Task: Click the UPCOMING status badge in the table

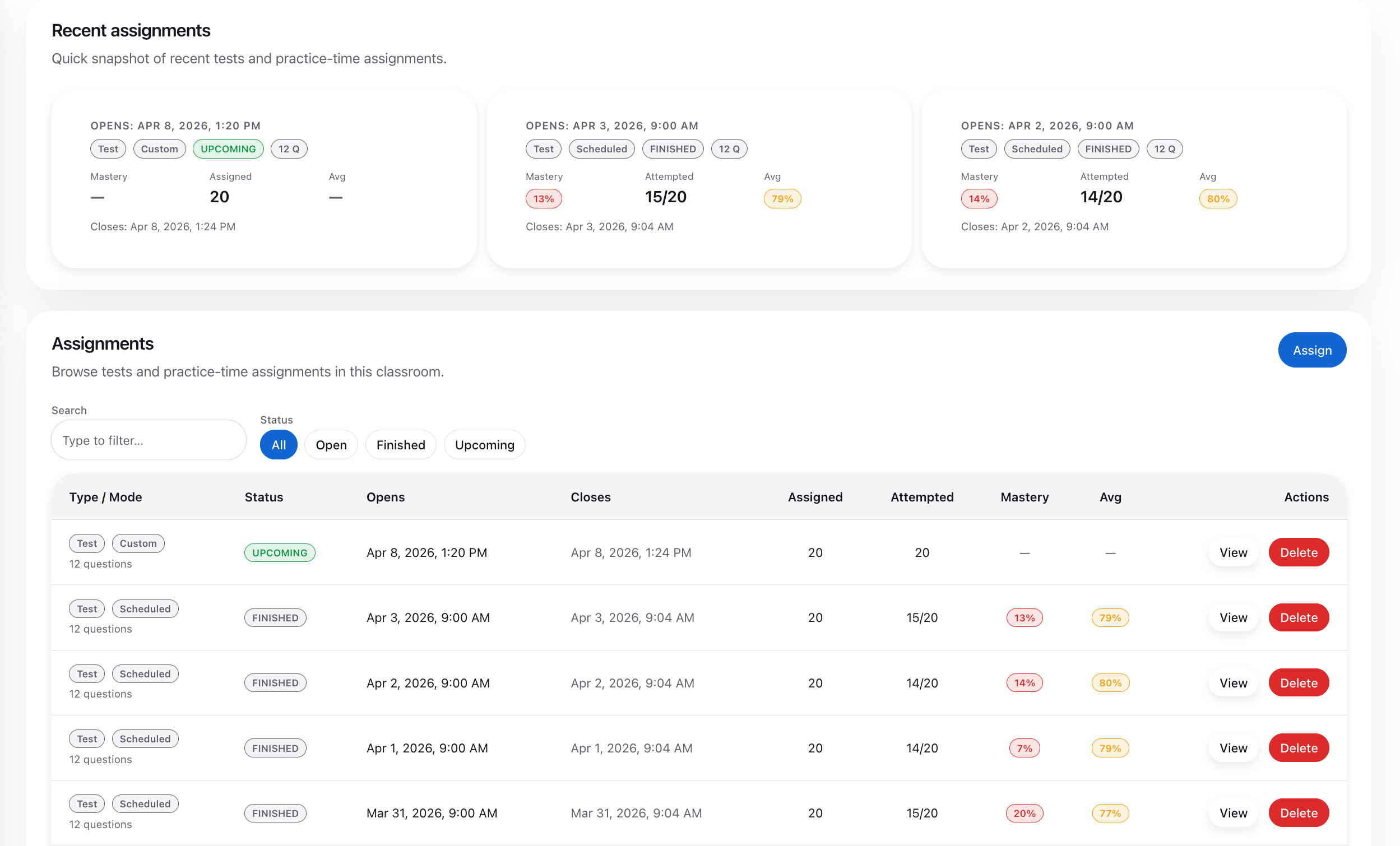Action: [x=280, y=553]
